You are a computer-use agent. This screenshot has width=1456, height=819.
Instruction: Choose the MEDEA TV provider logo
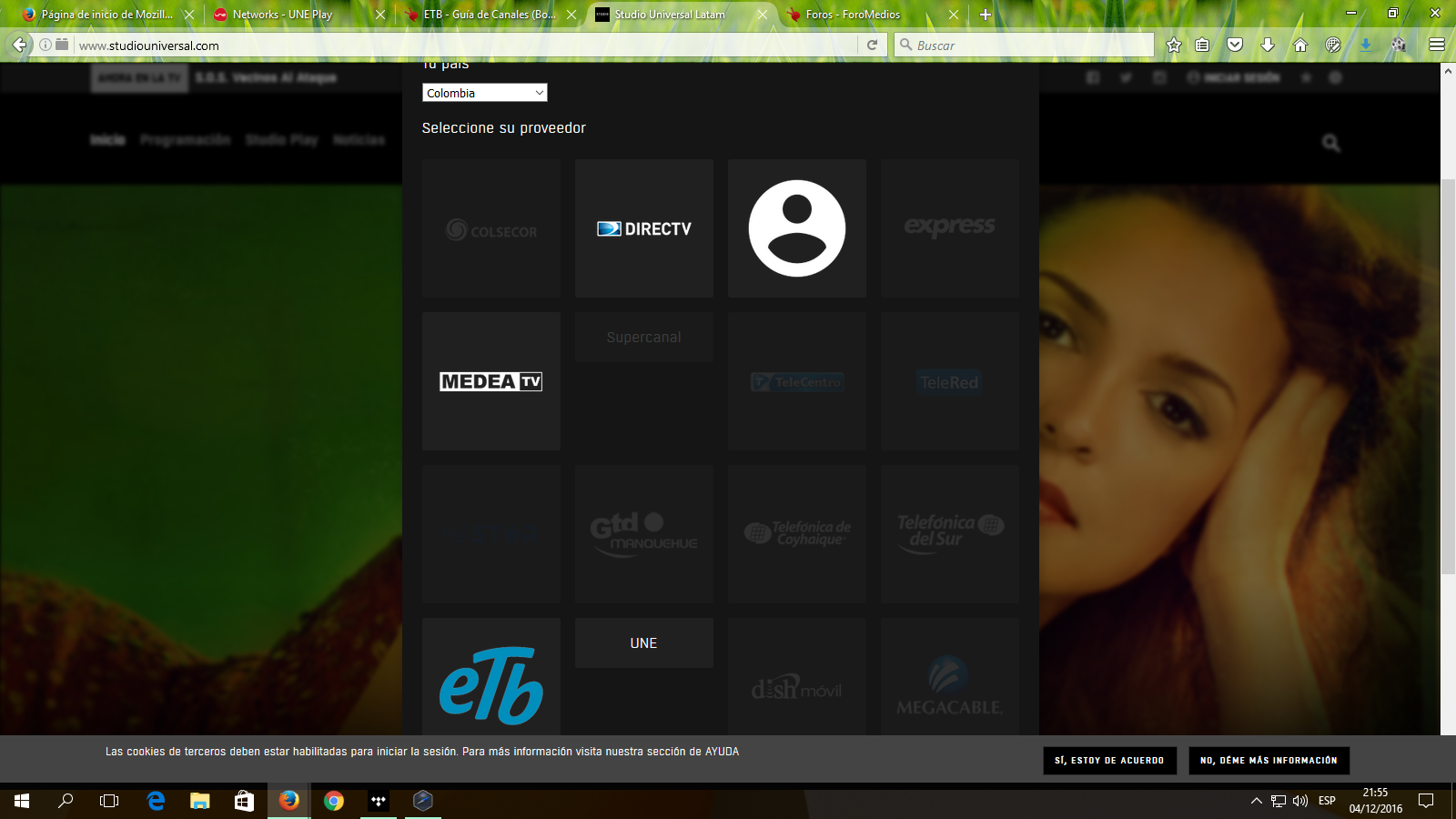pyautogui.click(x=490, y=381)
